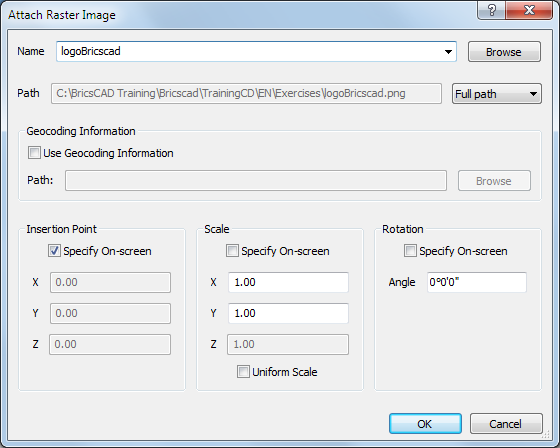
Task: Expand the Full path dropdown
Action: [497, 94]
